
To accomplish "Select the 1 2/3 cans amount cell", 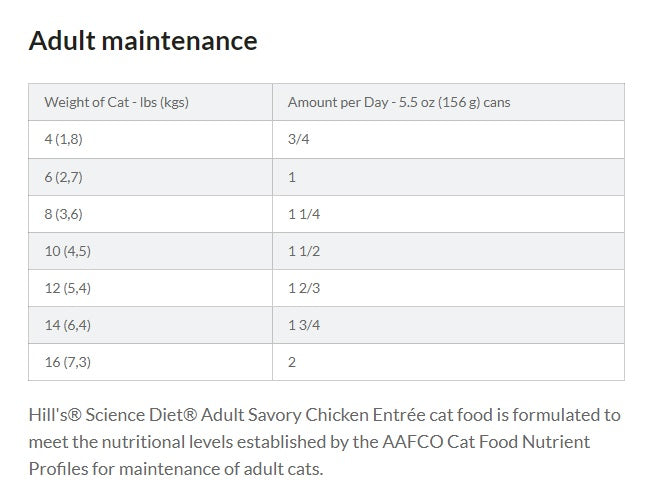I will (x=304, y=288).
